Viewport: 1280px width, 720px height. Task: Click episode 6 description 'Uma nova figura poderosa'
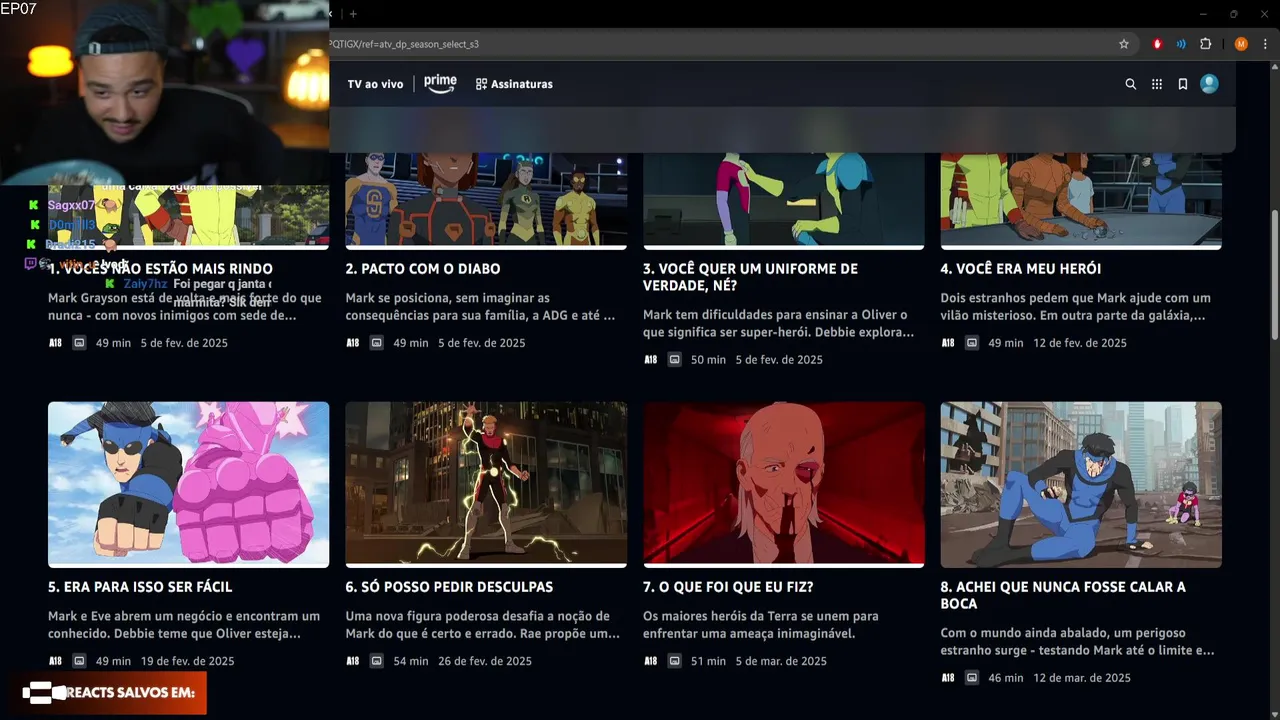click(483, 625)
